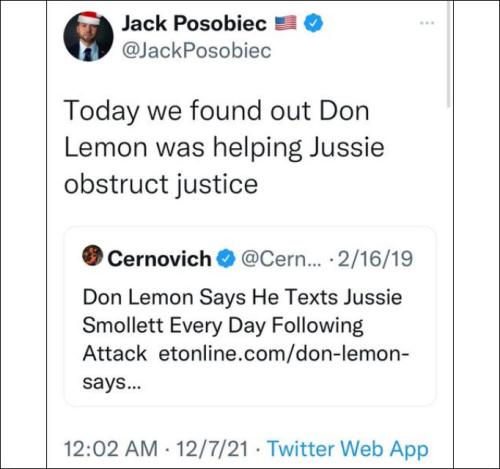Click the 2/16/19 date of quoted tweet
This screenshot has width=500, height=469.
coord(375,259)
